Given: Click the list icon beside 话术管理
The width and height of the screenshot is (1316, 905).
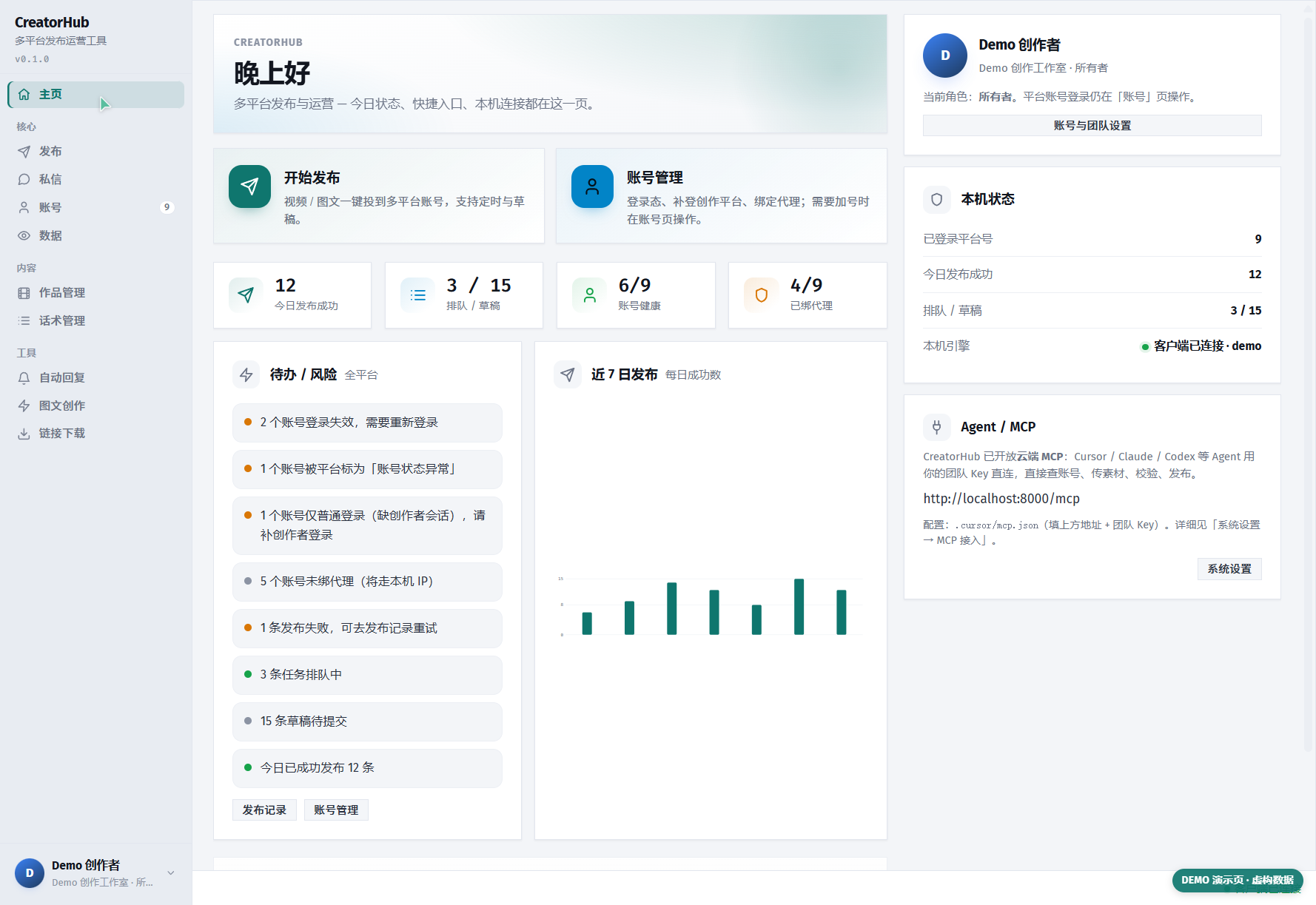Looking at the screenshot, I should pyautogui.click(x=24, y=321).
